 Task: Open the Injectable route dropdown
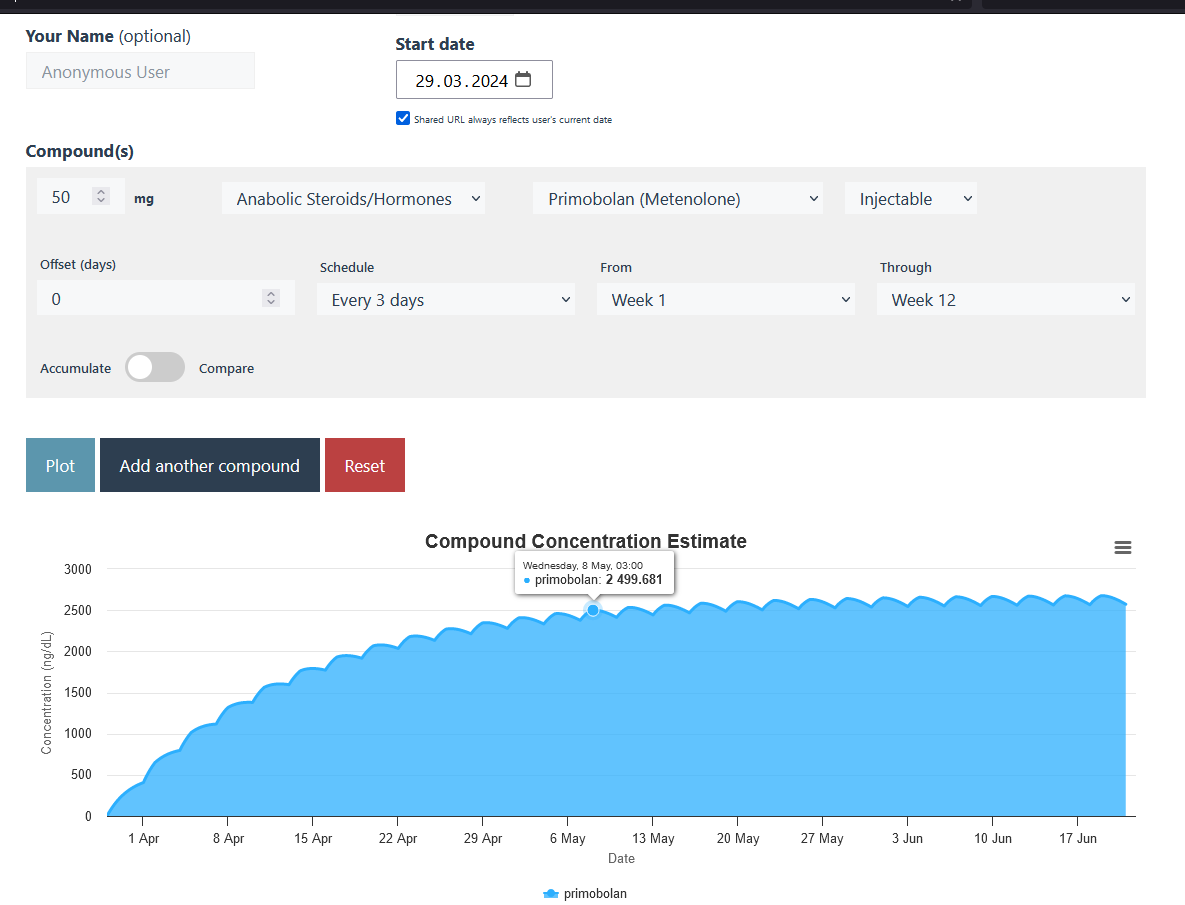910,199
